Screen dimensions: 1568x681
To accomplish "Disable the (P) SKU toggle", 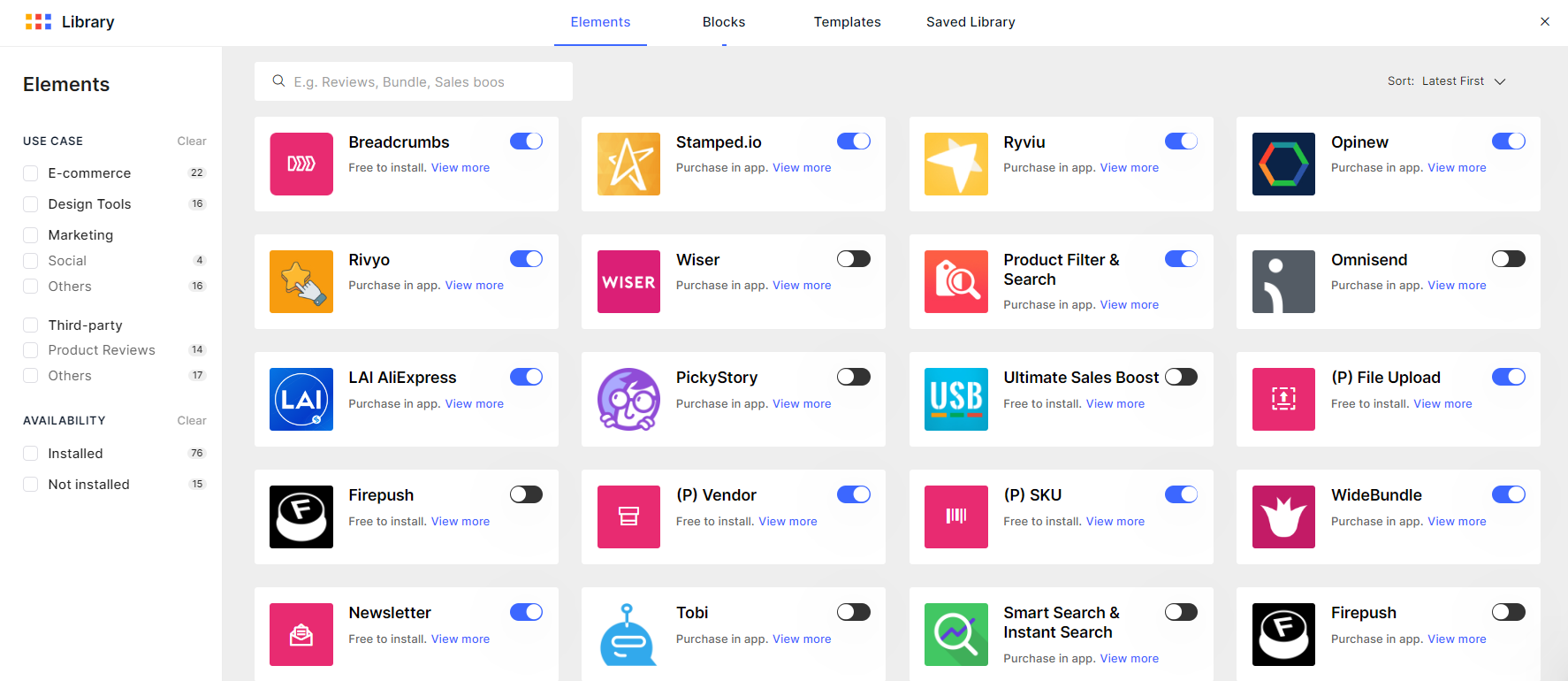I will pyautogui.click(x=1181, y=494).
